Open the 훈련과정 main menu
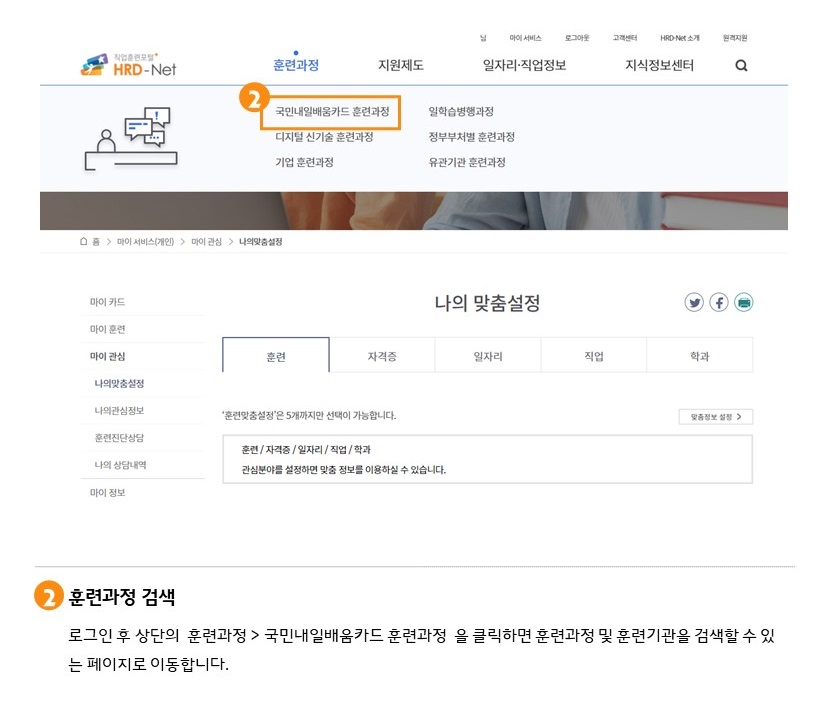Viewport: 828px width, 701px height. [296, 66]
